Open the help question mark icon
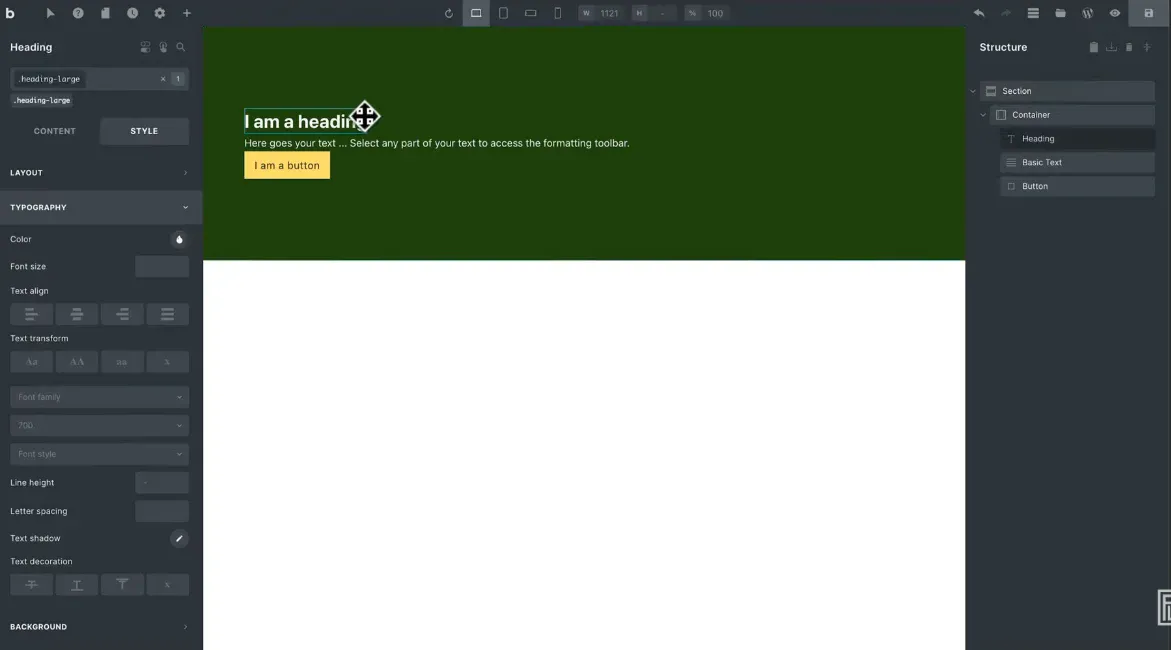The width and height of the screenshot is (1171, 650). (78, 13)
